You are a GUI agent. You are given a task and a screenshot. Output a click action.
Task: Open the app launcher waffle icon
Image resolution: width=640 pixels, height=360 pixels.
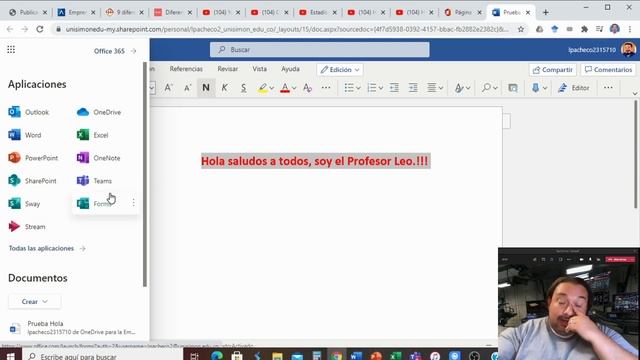point(11,50)
